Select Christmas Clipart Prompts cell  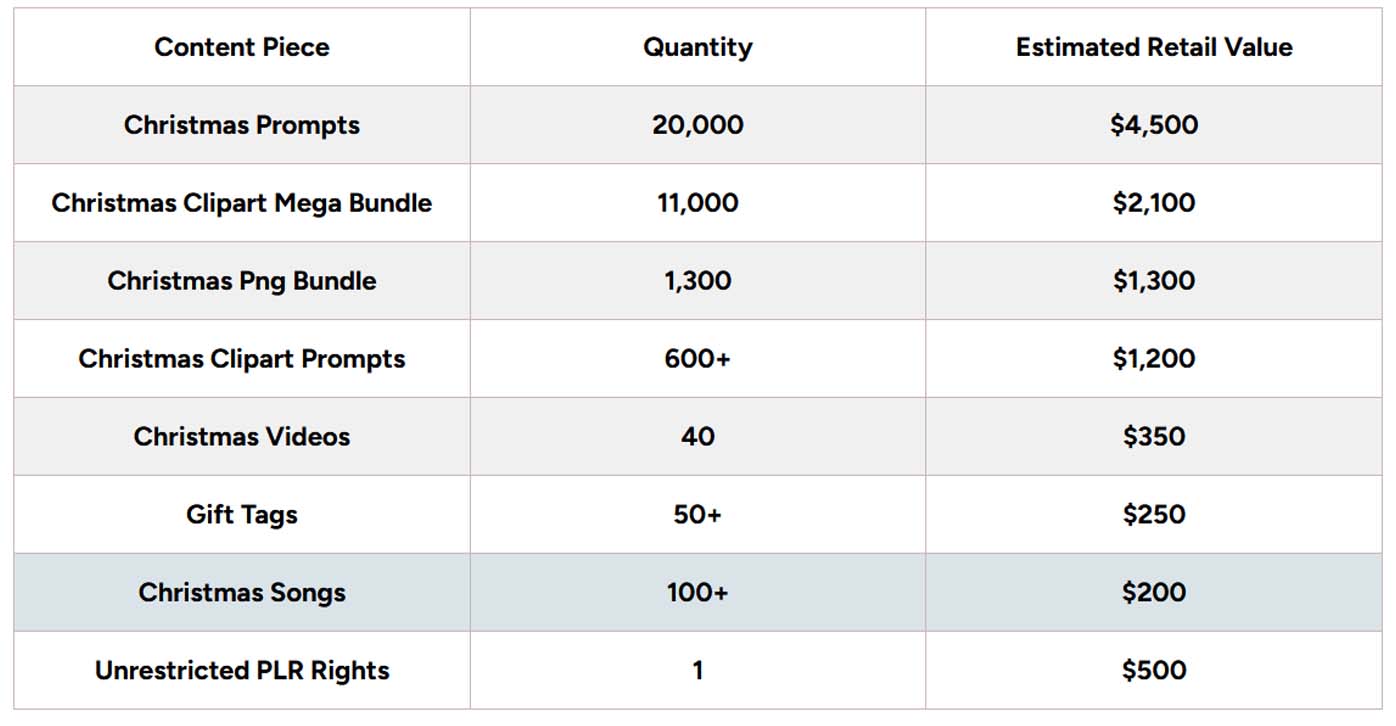point(242,359)
